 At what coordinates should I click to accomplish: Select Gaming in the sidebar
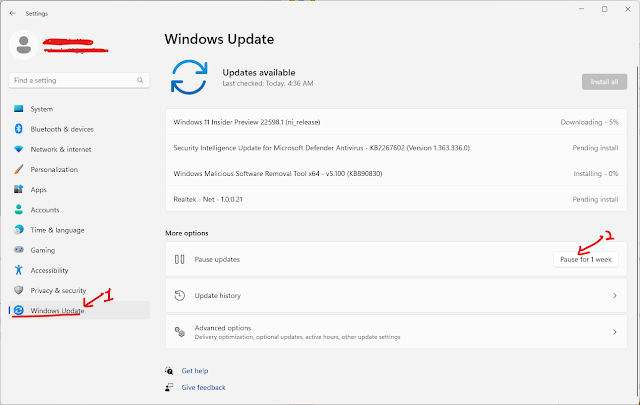[x=79, y=250]
